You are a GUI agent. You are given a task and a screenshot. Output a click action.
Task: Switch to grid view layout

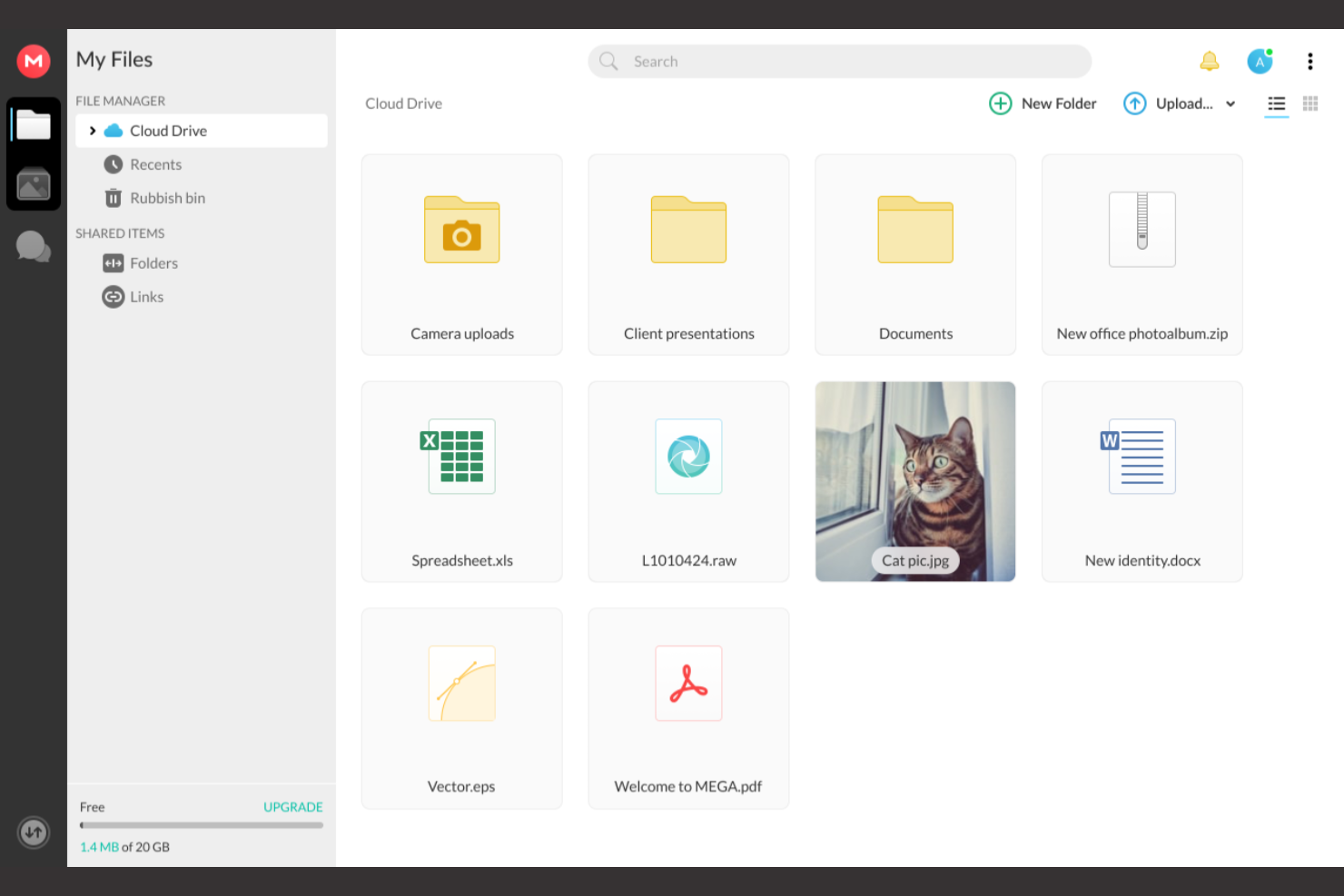click(x=1310, y=103)
